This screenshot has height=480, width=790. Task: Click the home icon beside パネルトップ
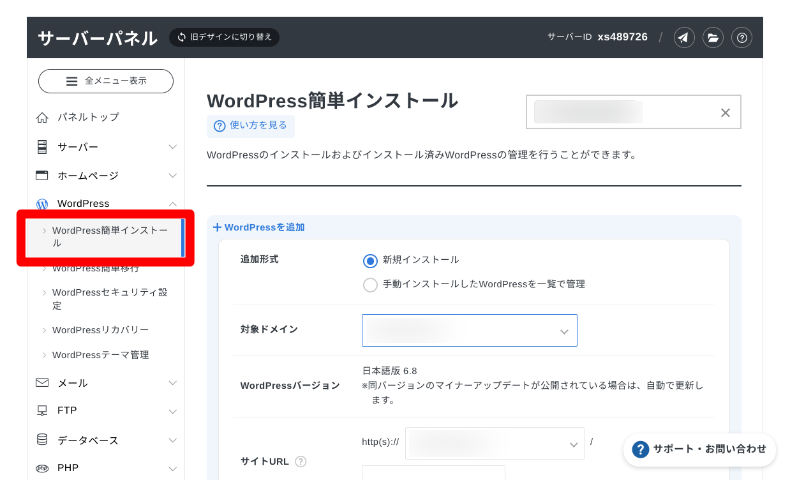pyautogui.click(x=42, y=117)
